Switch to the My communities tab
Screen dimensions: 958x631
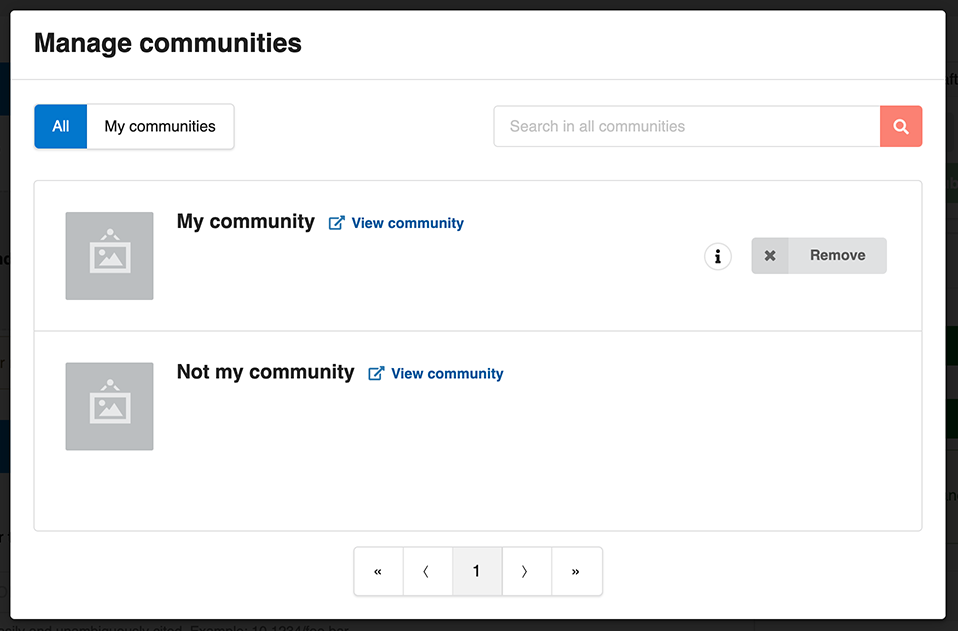(160, 126)
